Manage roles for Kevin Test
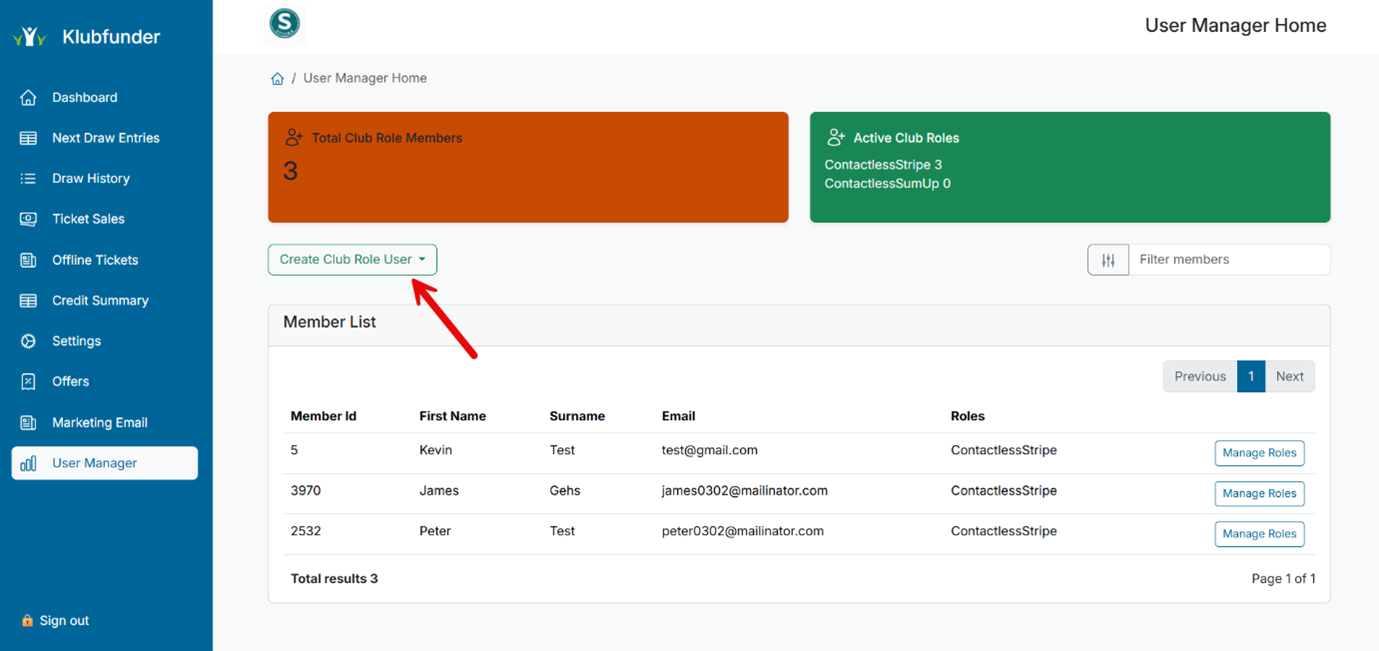The image size is (1379, 651). point(1259,453)
